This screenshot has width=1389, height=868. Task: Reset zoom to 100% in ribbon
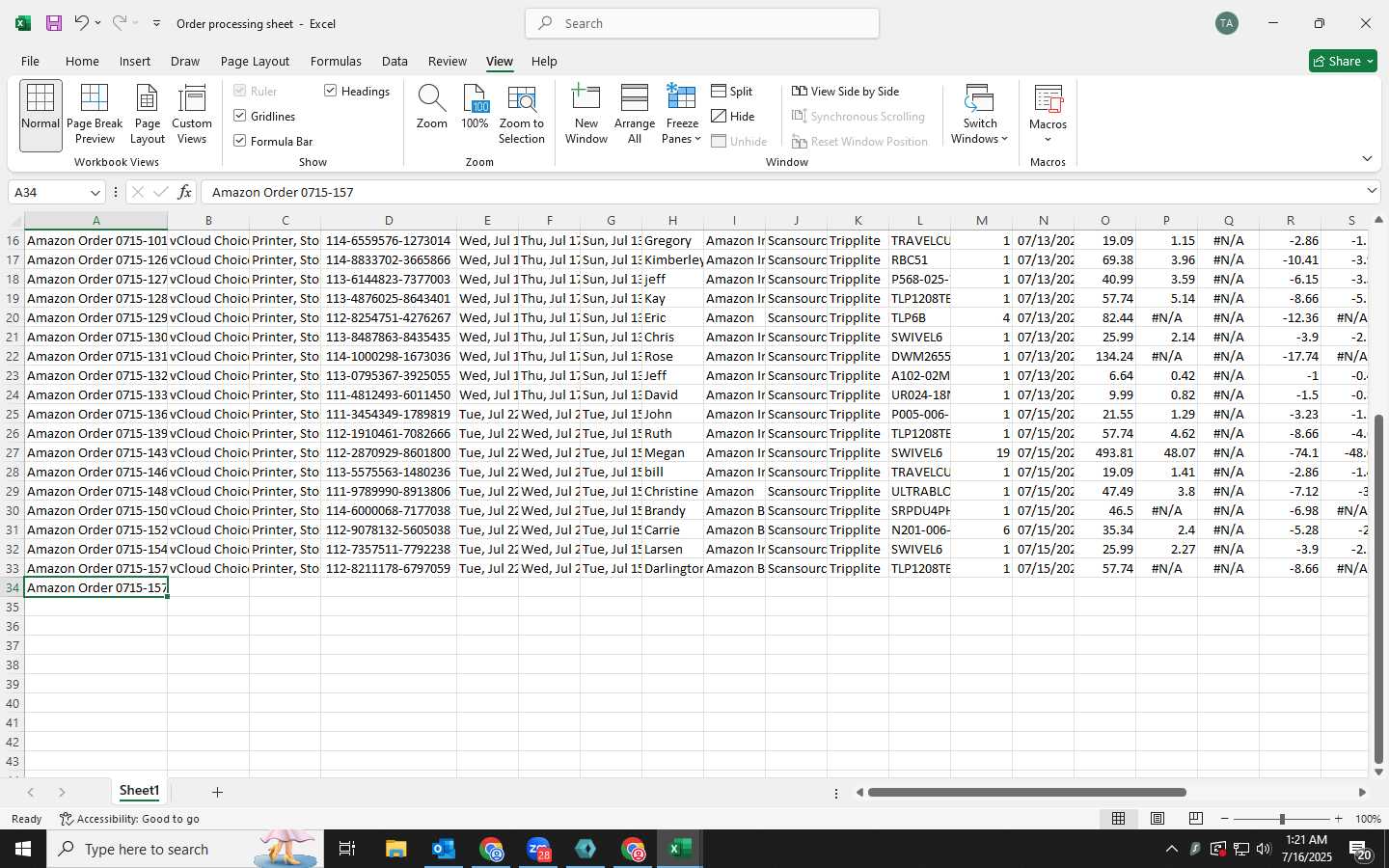point(475,107)
